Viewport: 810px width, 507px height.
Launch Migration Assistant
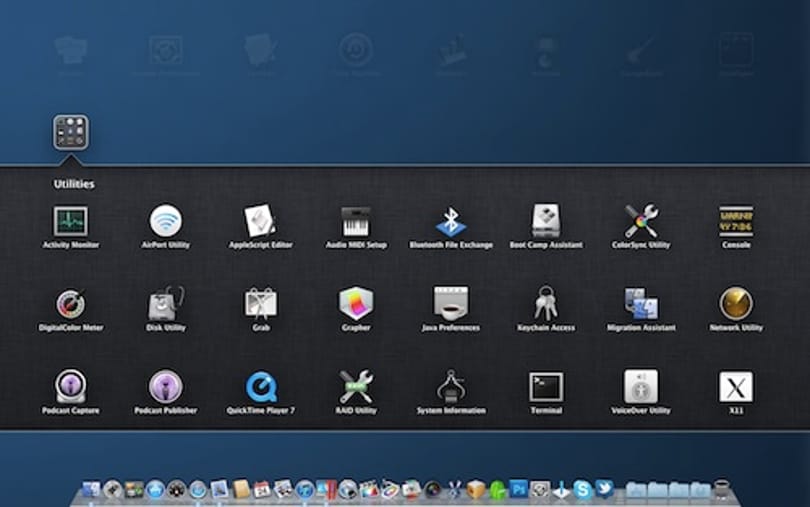tap(641, 304)
